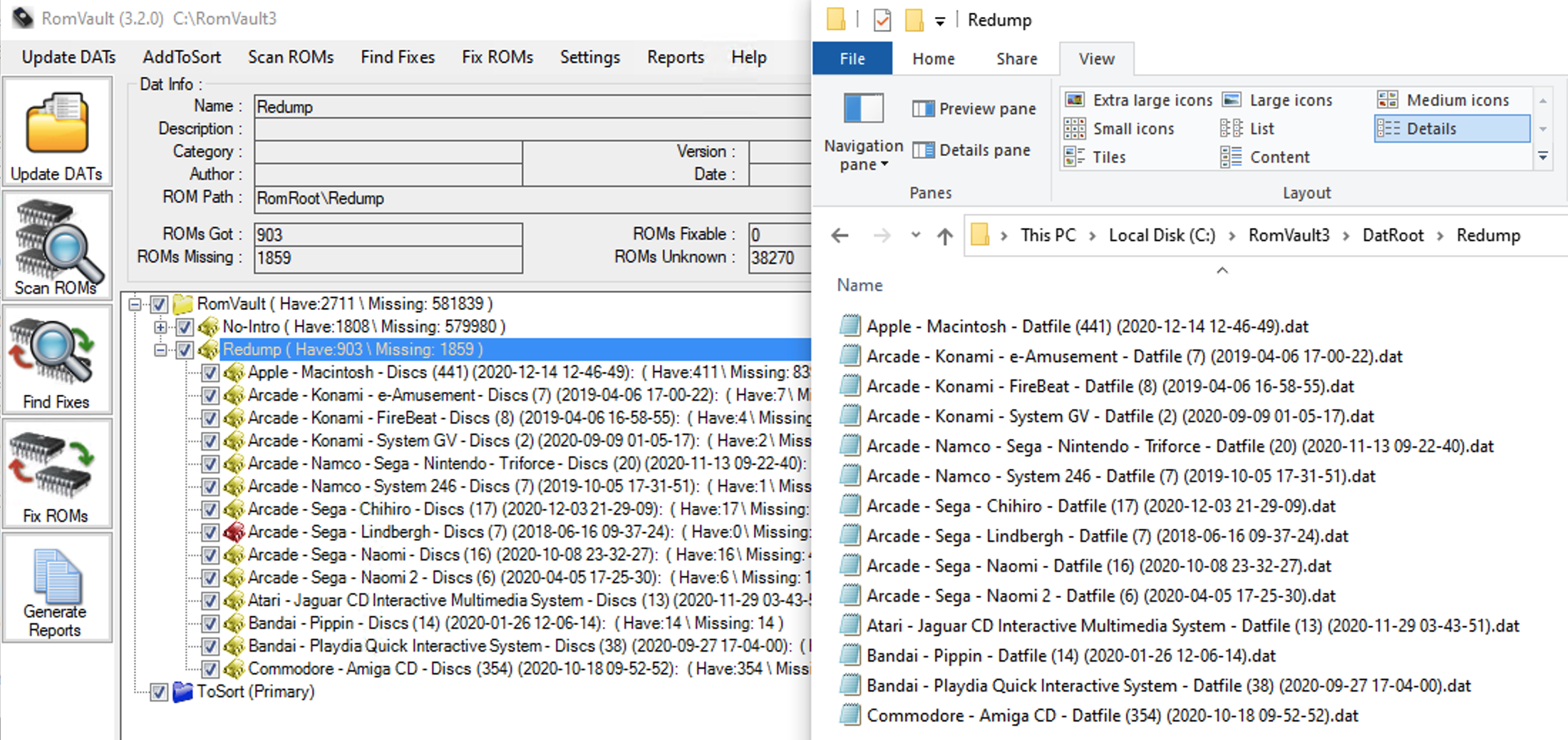1568x740 pixels.
Task: Toggle checkbox for Bandai Pippin Discs
Action: [x=210, y=624]
